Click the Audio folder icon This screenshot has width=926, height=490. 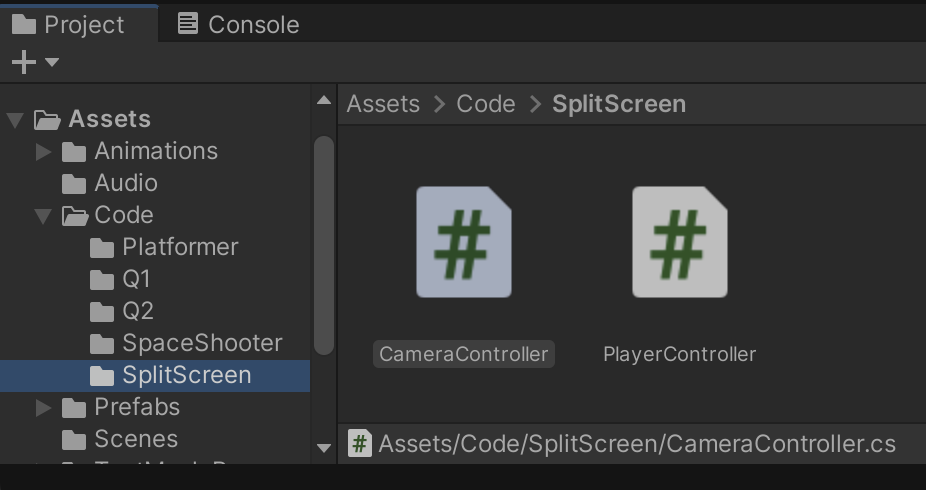[x=74, y=183]
